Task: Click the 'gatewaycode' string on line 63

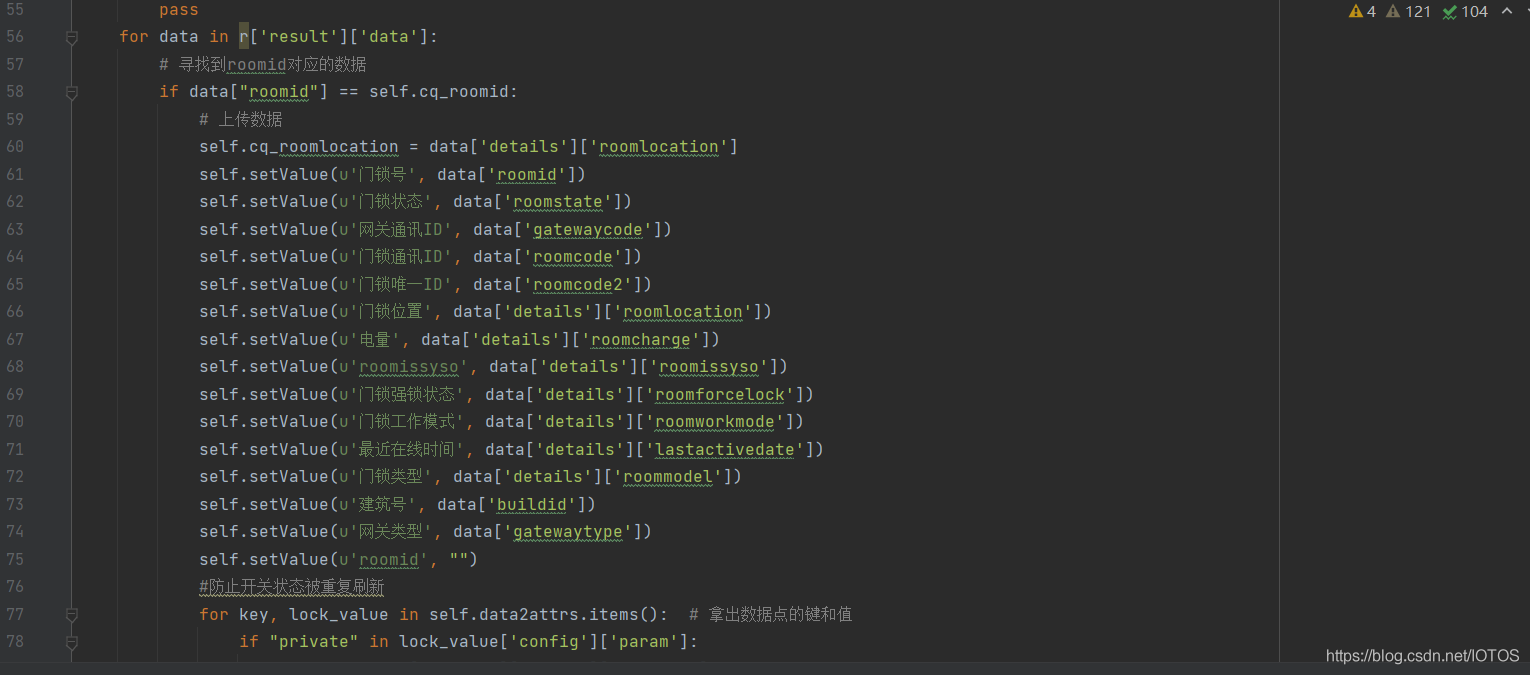Action: pyautogui.click(x=588, y=229)
